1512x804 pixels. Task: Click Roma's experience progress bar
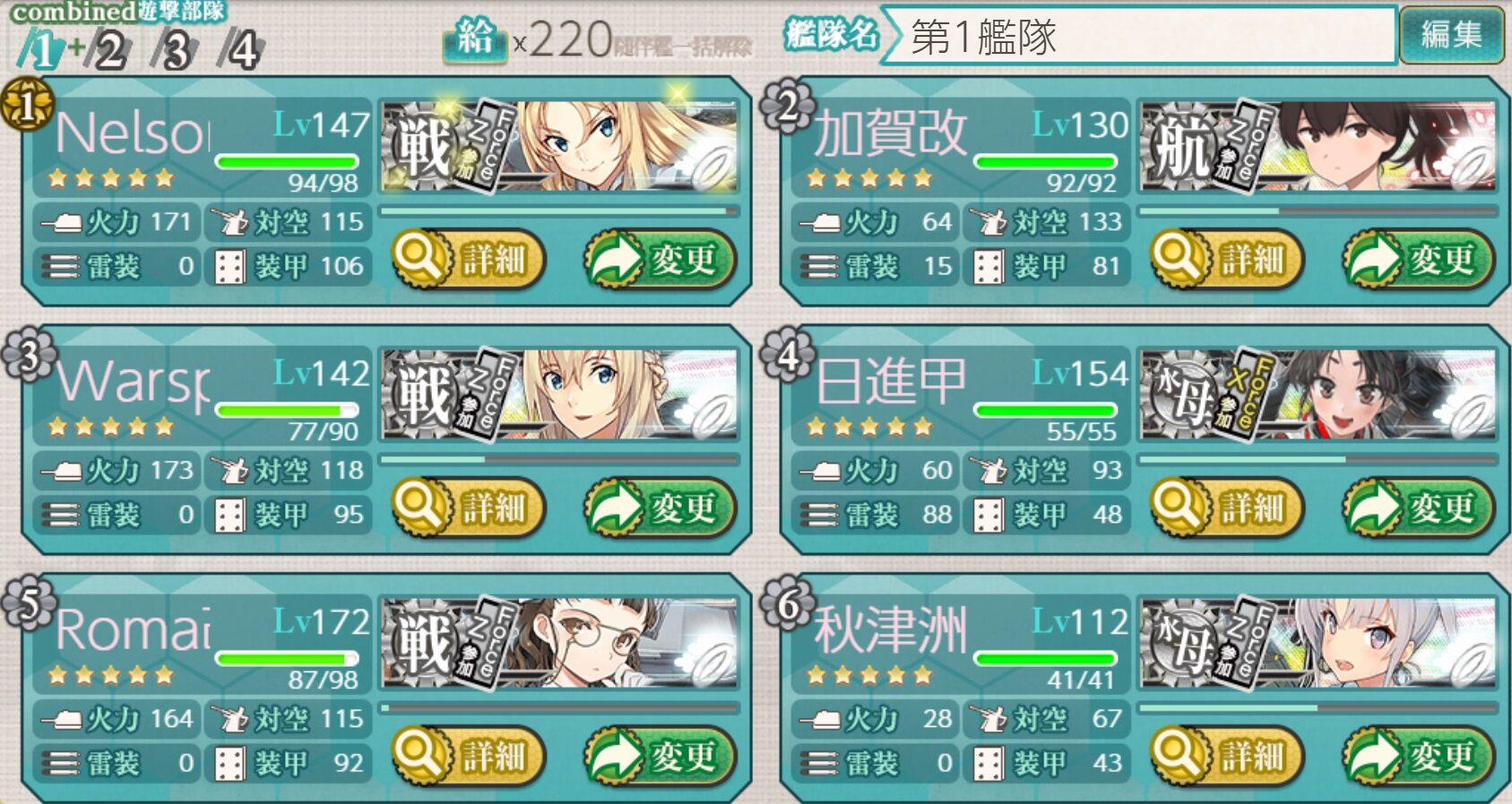(560, 709)
